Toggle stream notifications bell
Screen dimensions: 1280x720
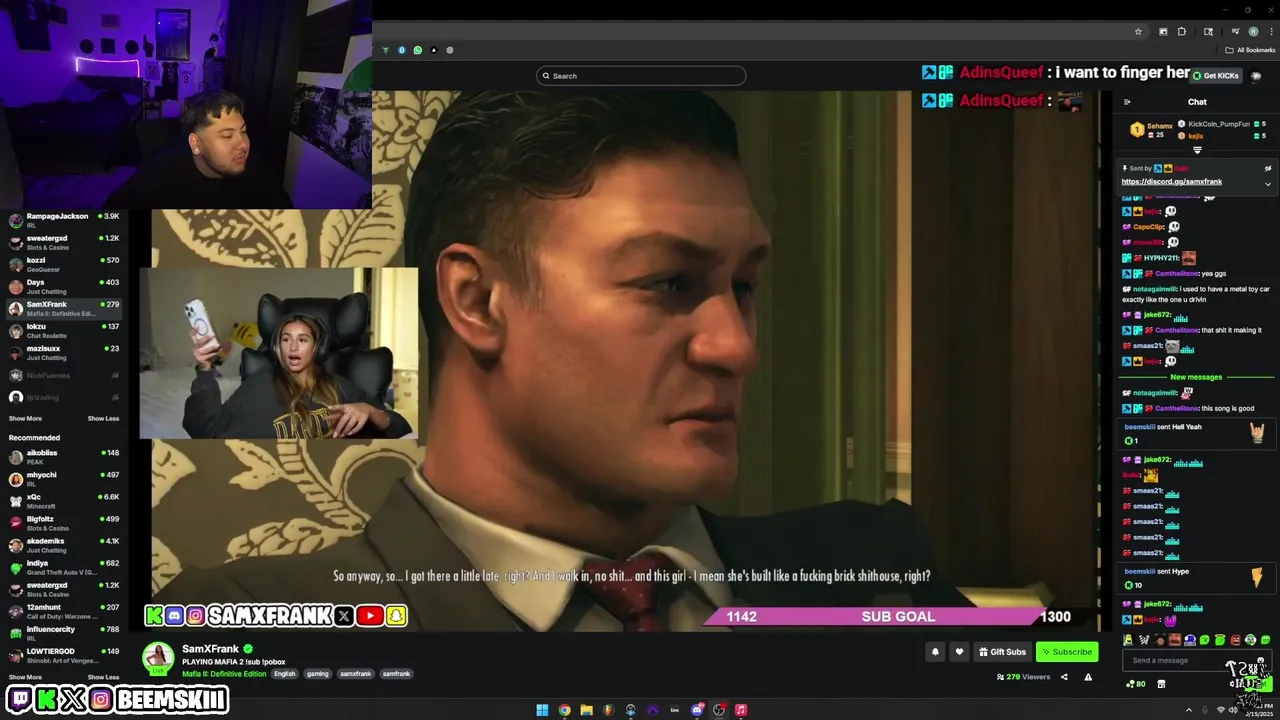click(x=935, y=652)
